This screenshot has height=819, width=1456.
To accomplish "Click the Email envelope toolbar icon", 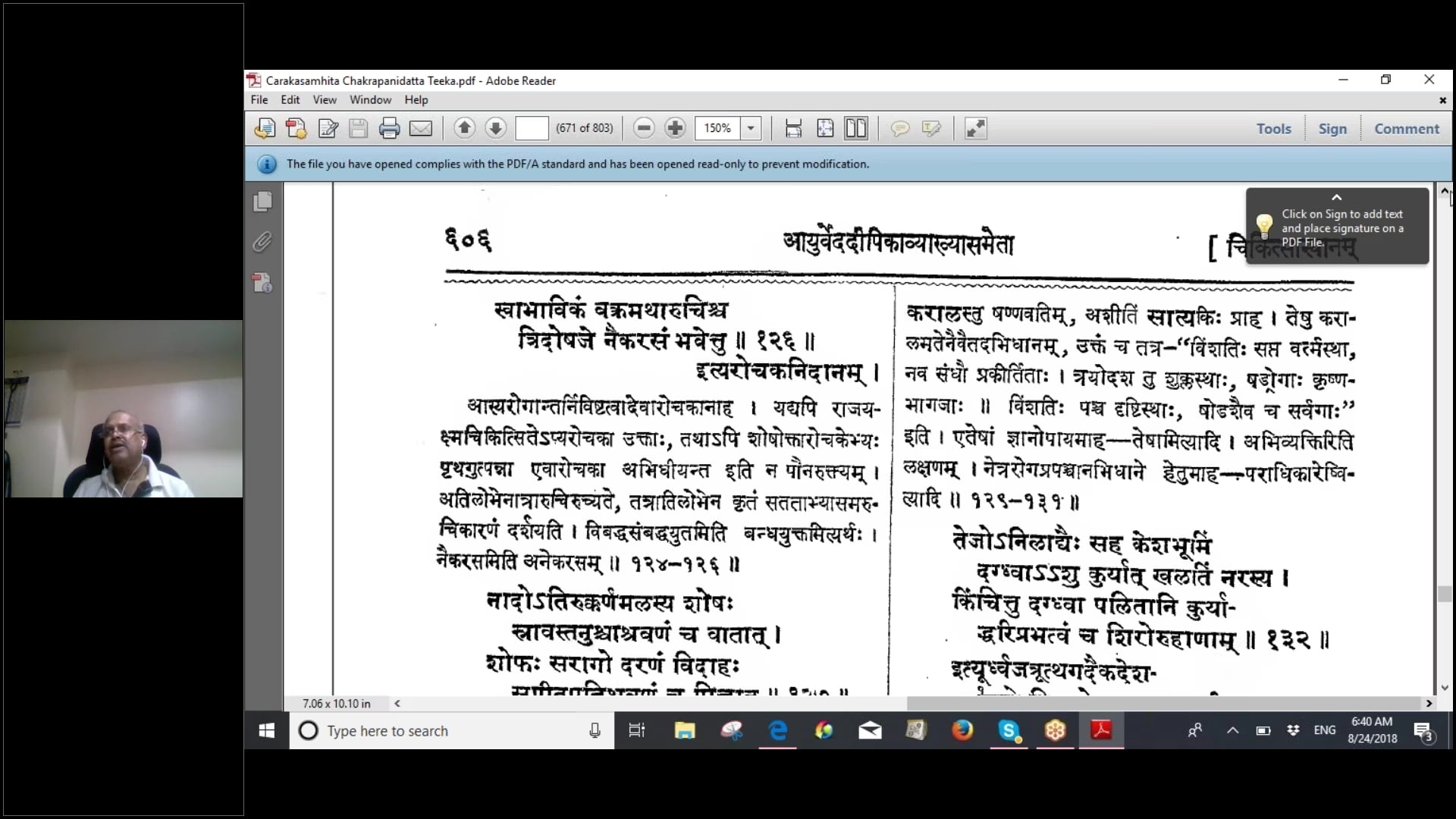I will click(x=421, y=128).
